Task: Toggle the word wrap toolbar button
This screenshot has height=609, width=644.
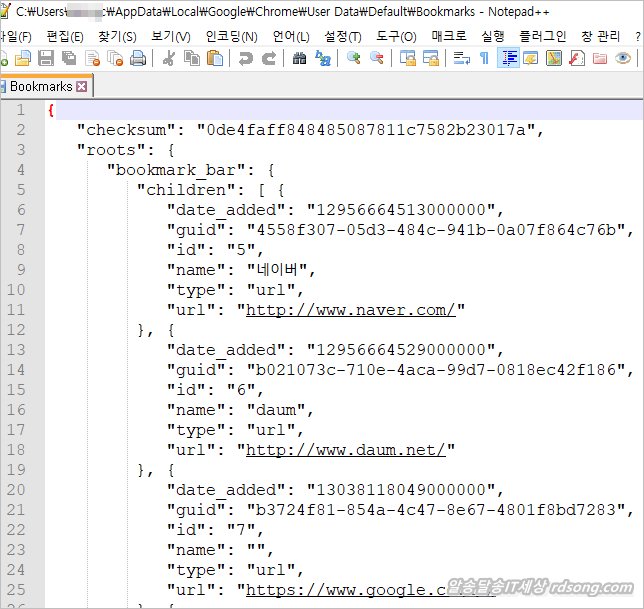Action: pos(462,58)
